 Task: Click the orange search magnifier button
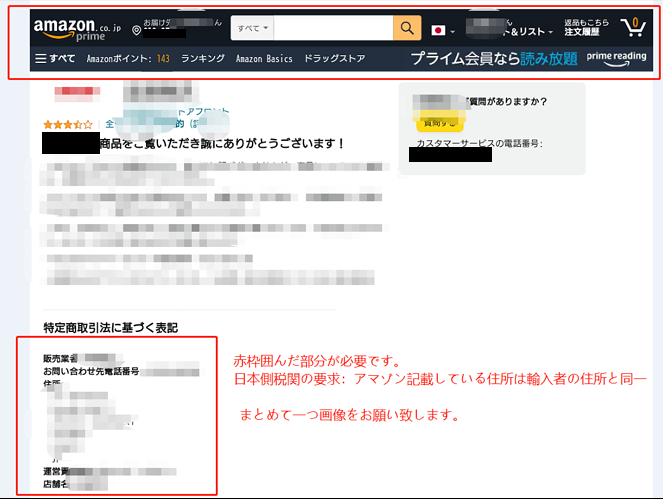(x=407, y=27)
